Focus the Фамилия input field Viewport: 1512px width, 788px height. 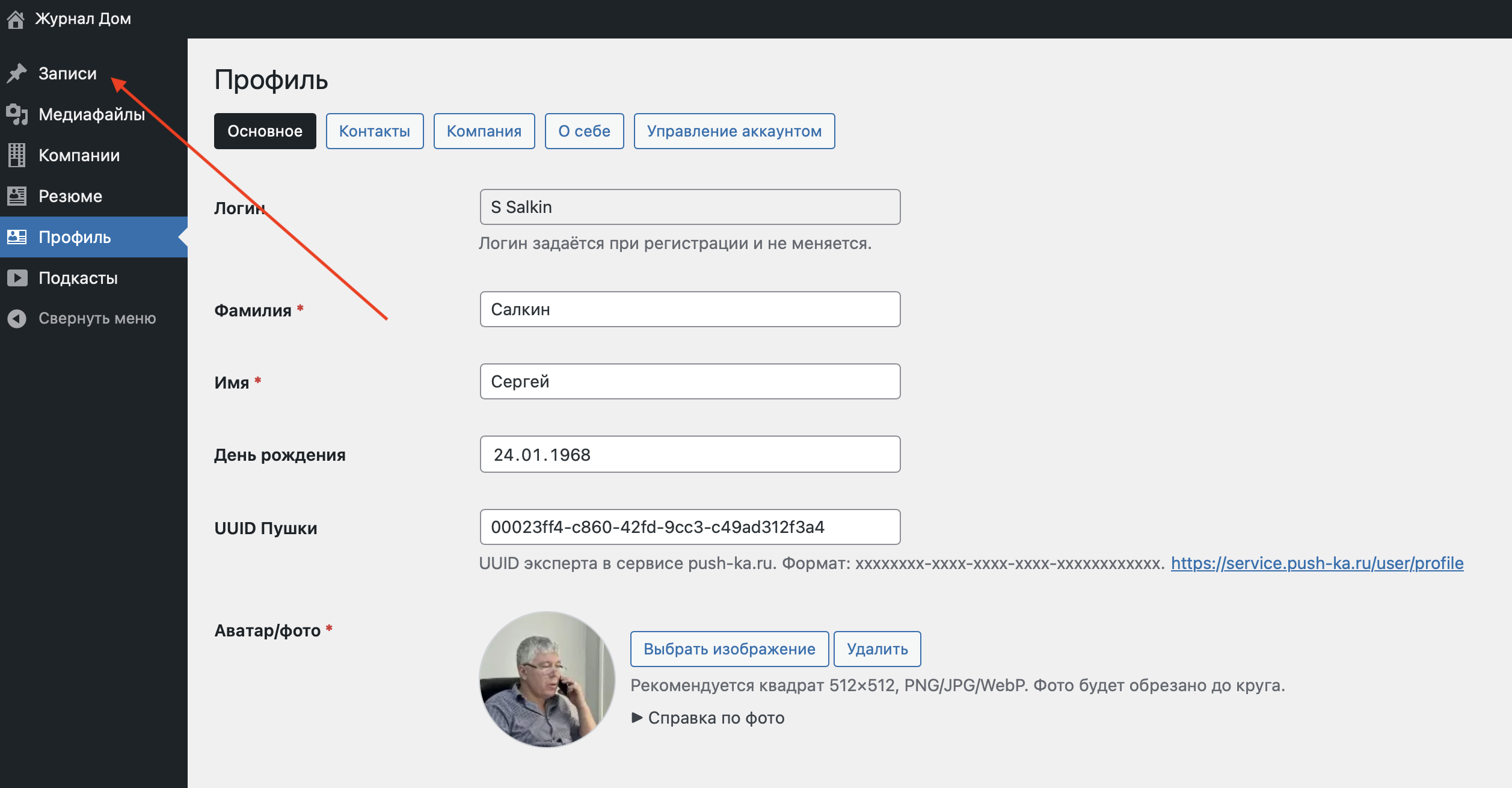tap(690, 309)
